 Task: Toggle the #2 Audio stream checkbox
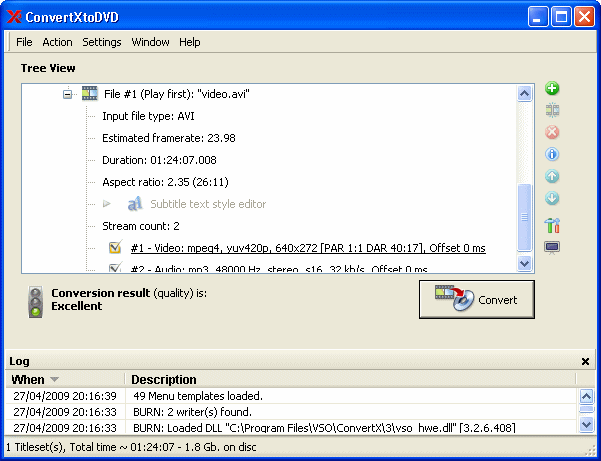(x=115, y=267)
